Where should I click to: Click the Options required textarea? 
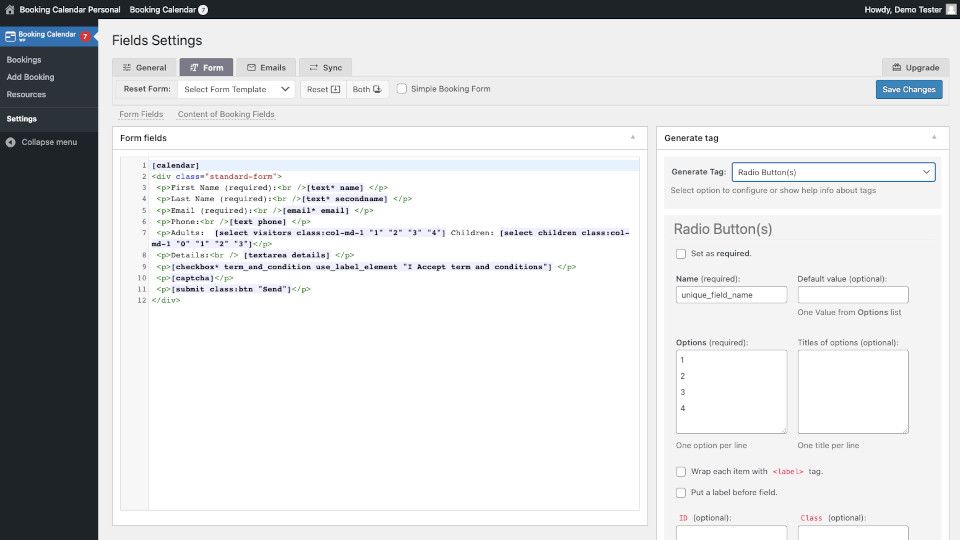coord(731,392)
